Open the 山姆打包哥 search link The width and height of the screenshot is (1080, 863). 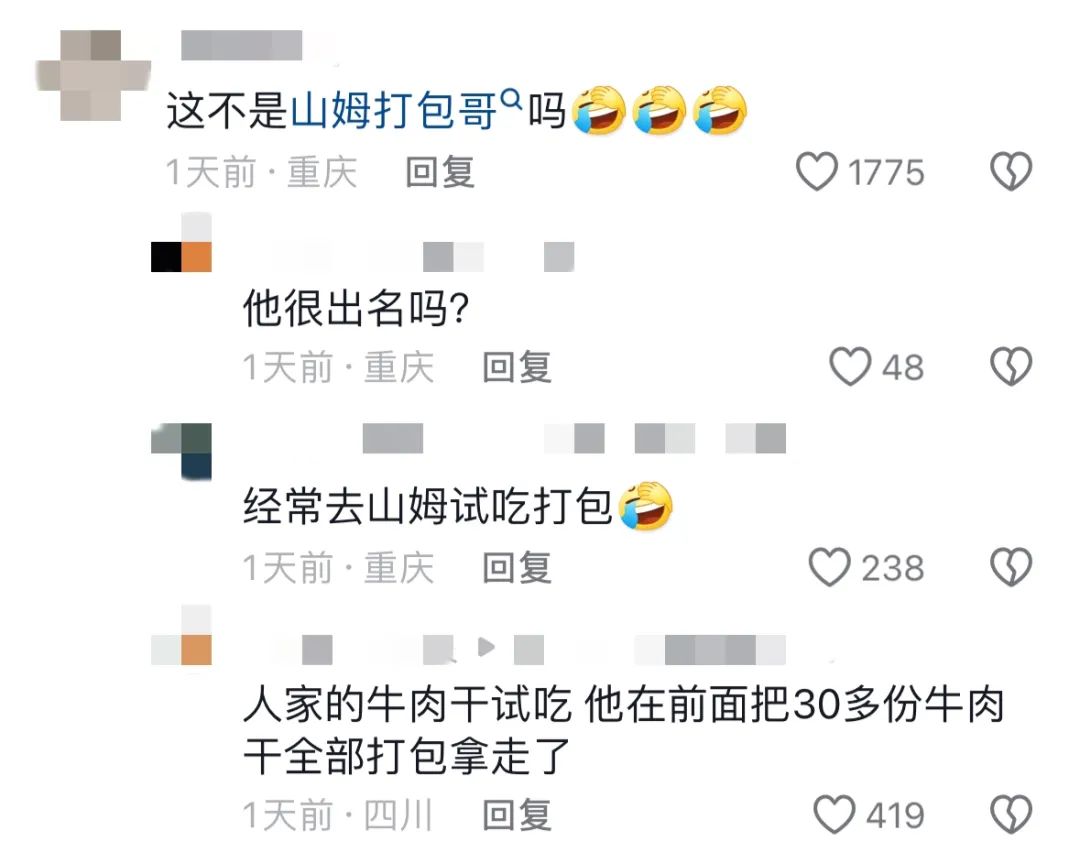click(x=393, y=111)
